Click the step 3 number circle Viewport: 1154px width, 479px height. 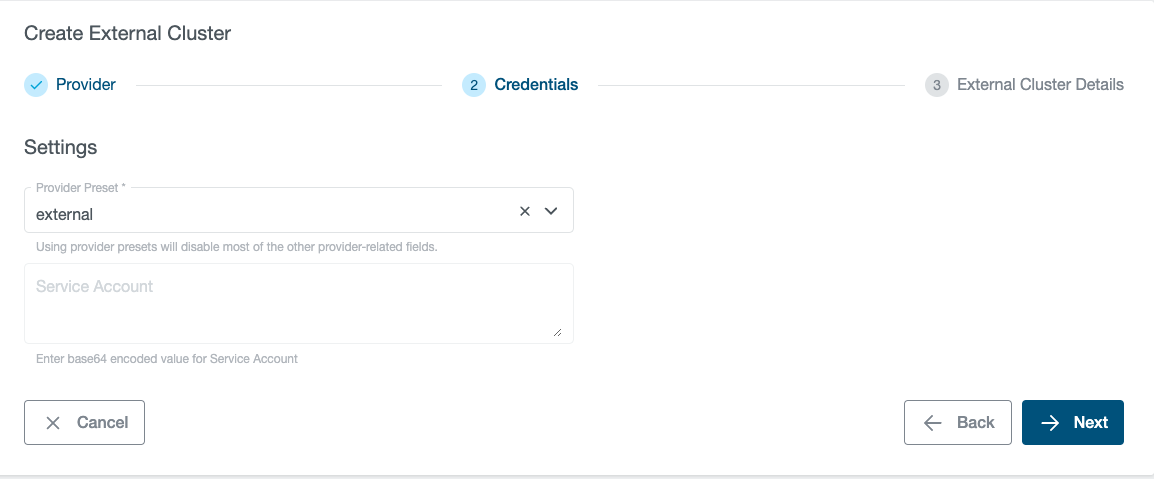(x=937, y=85)
